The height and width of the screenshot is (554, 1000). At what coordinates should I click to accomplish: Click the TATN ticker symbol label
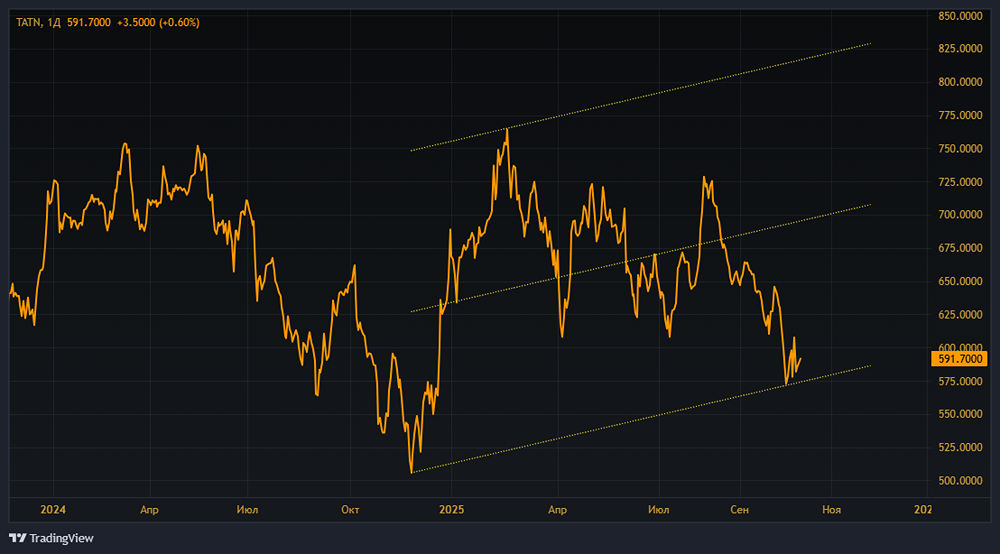pyautogui.click(x=28, y=22)
